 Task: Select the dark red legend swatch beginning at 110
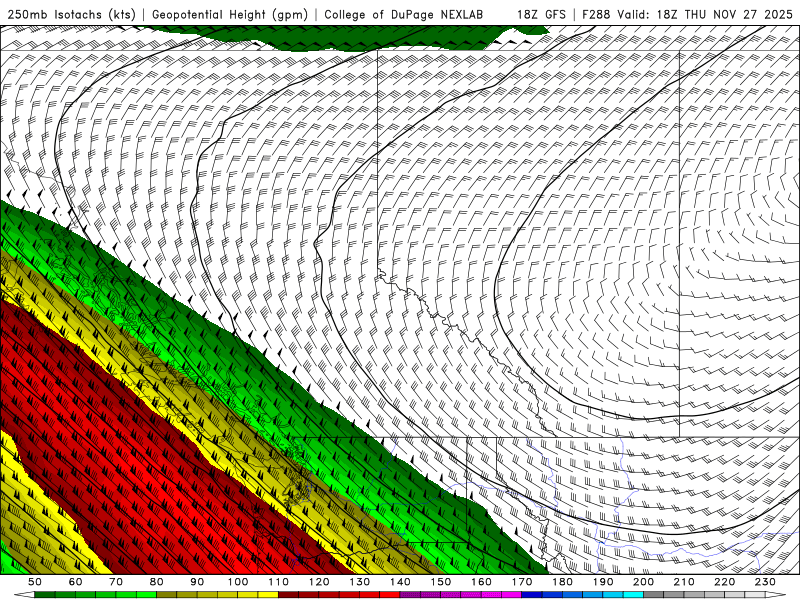288,595
